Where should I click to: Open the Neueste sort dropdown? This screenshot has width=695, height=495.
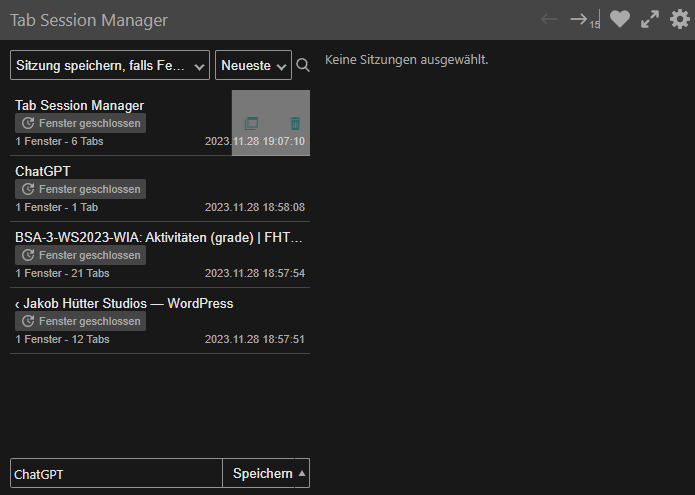(253, 65)
